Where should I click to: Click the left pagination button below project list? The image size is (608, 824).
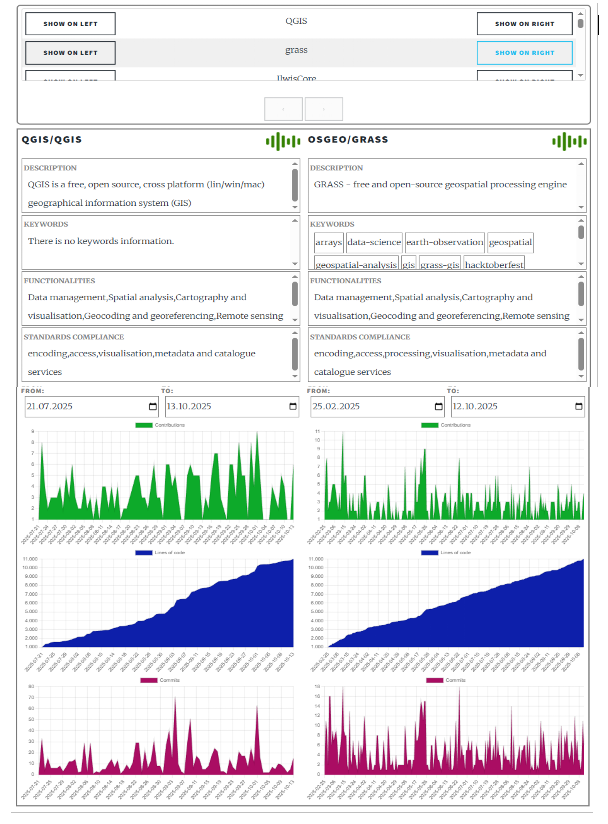tap(284, 108)
